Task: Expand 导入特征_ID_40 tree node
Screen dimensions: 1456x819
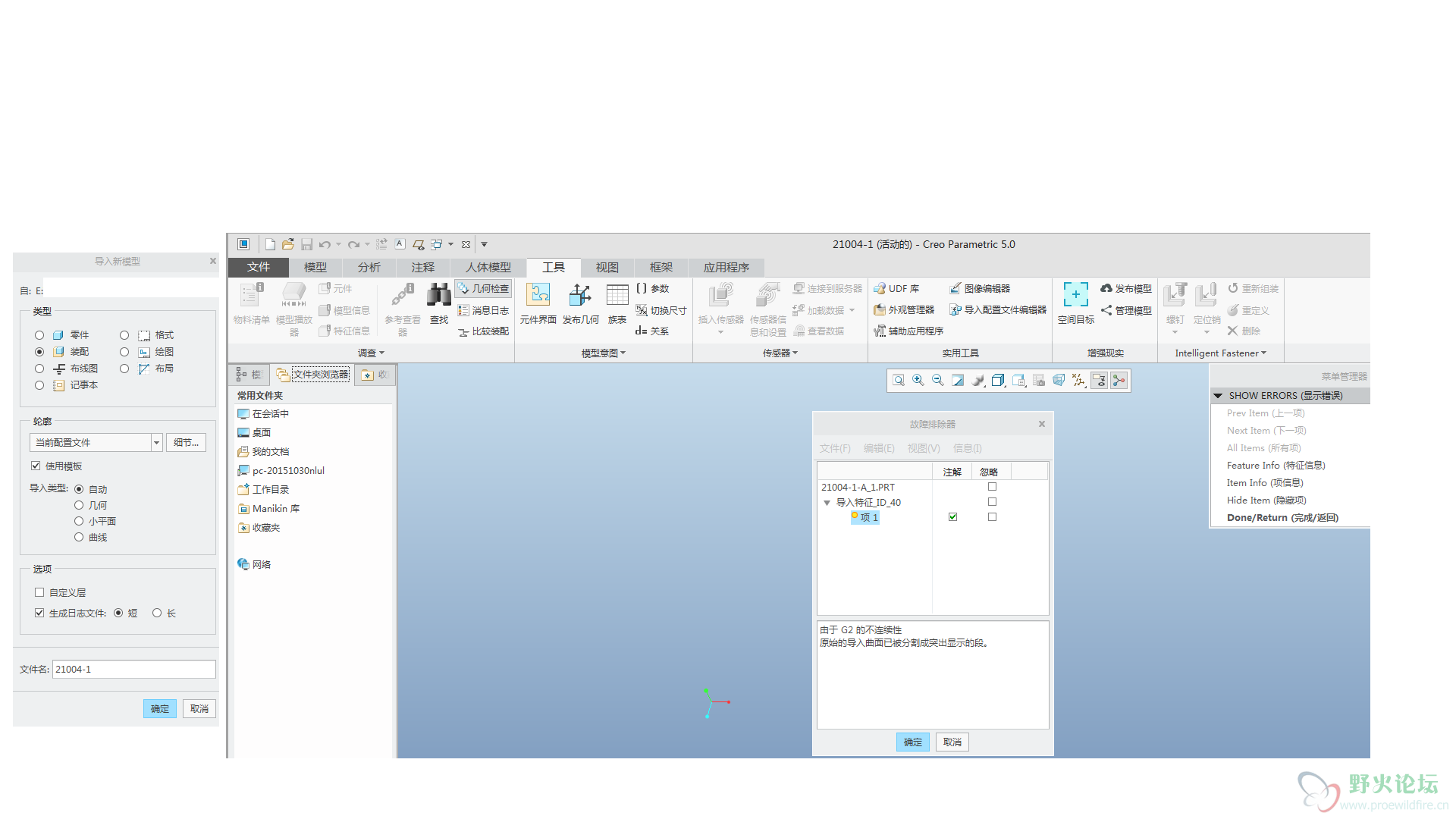Action: coord(827,501)
